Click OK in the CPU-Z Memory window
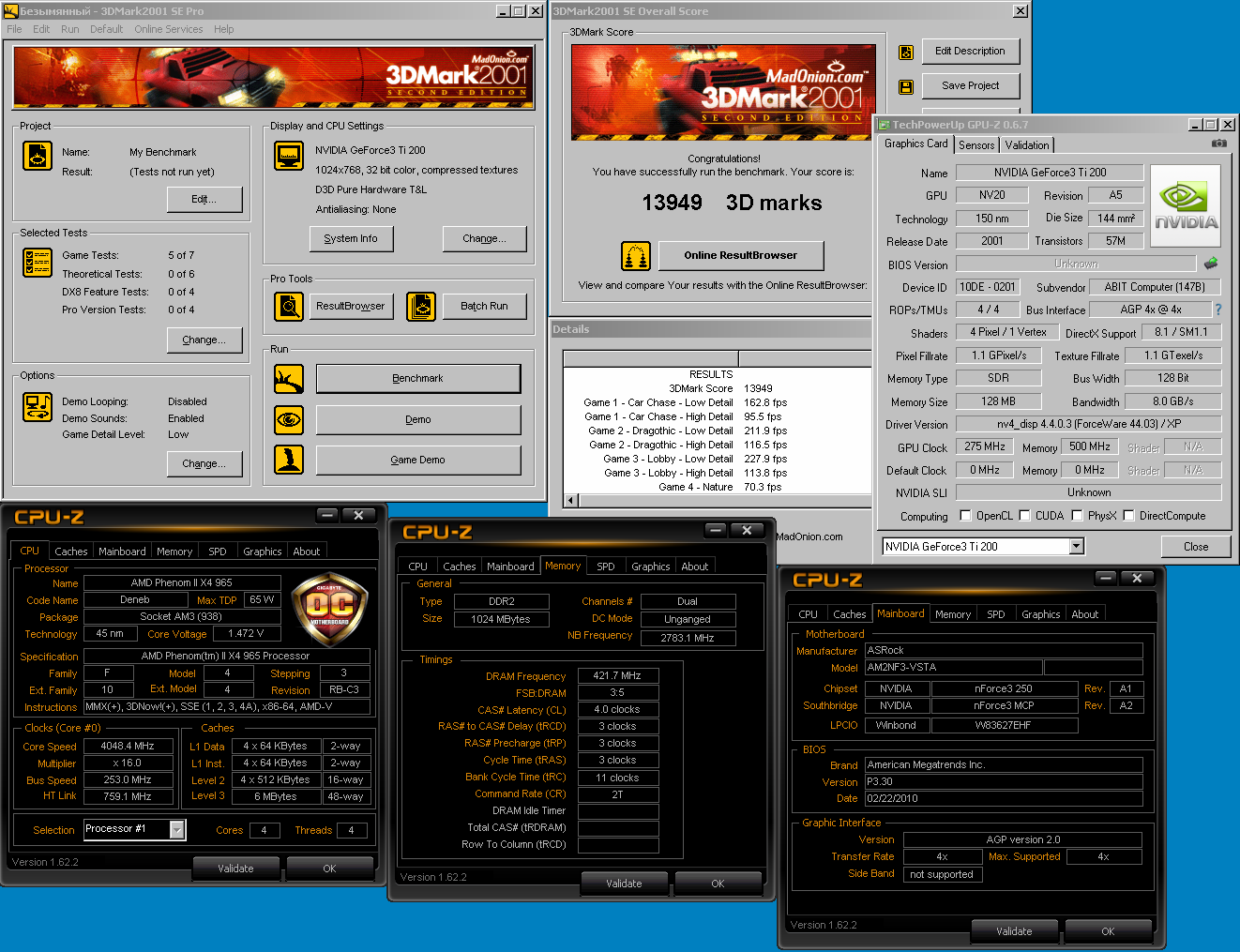The image size is (1240, 952). tap(718, 884)
